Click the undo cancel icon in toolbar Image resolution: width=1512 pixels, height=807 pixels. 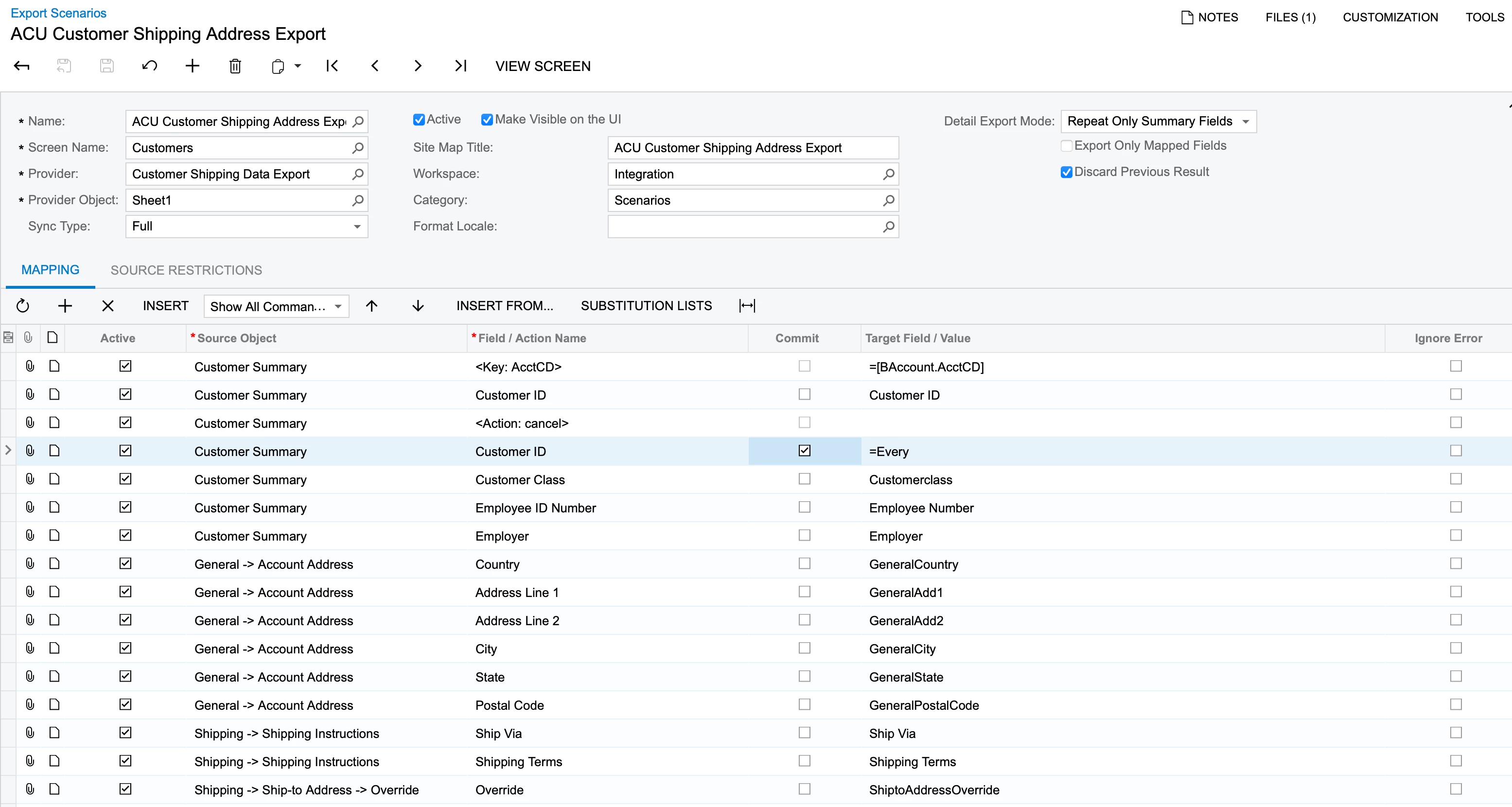(149, 66)
